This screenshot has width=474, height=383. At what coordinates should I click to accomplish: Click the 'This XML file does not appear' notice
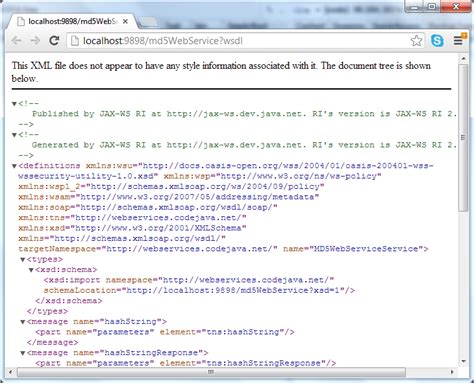tap(221, 72)
